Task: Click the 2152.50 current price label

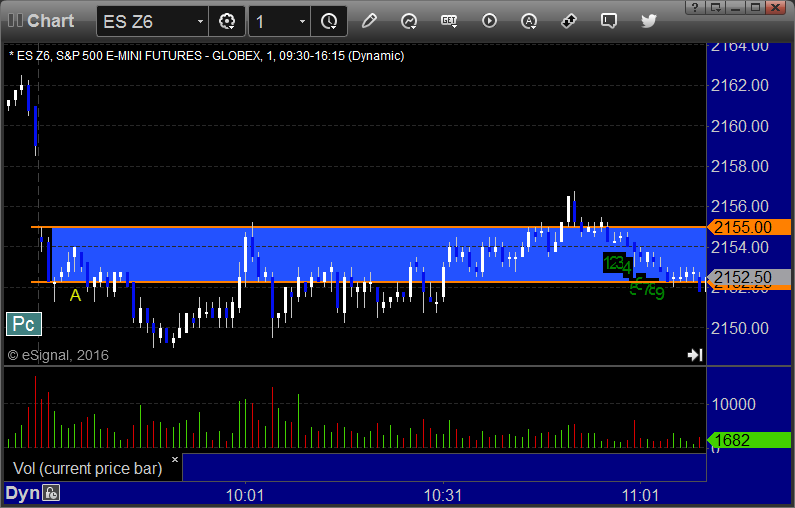Action: click(x=749, y=278)
